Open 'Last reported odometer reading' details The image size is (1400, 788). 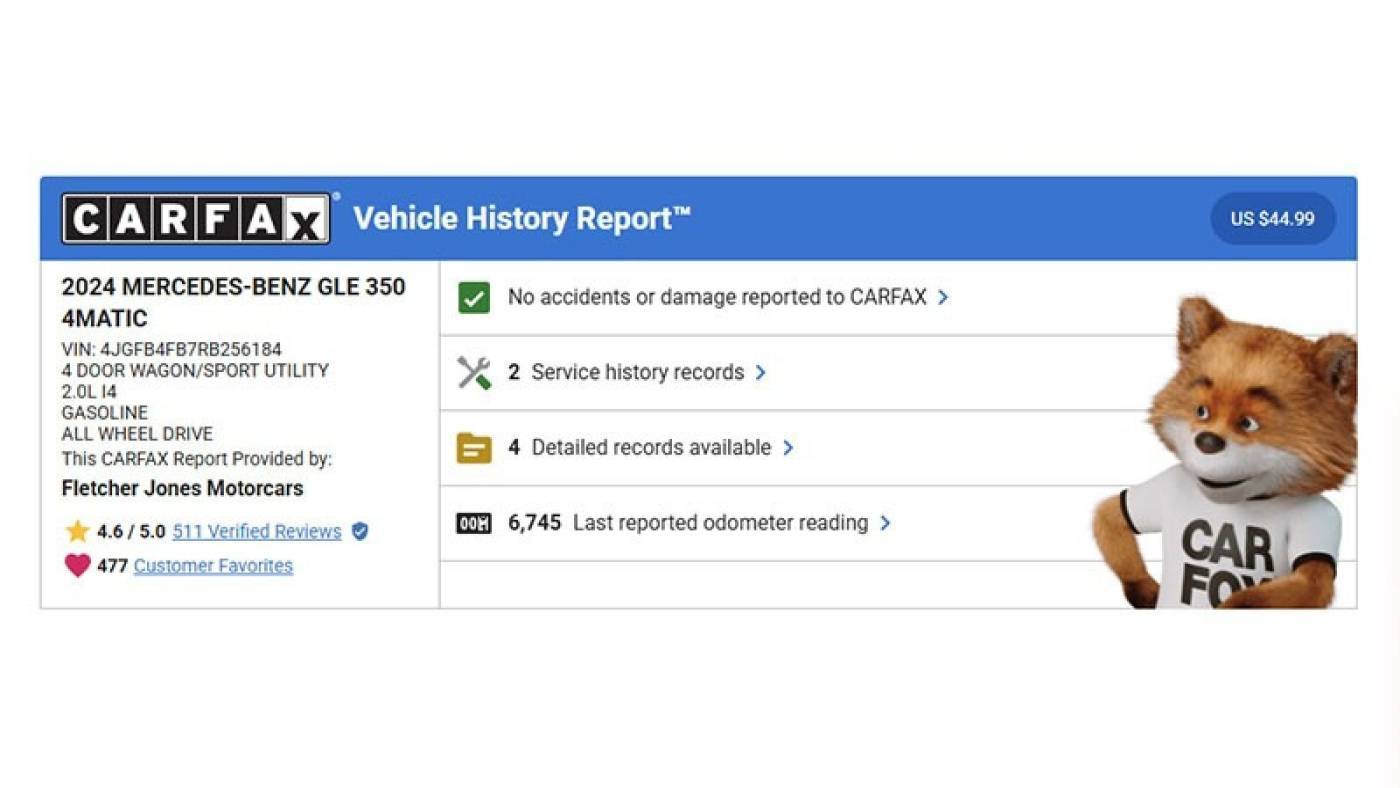pos(720,523)
